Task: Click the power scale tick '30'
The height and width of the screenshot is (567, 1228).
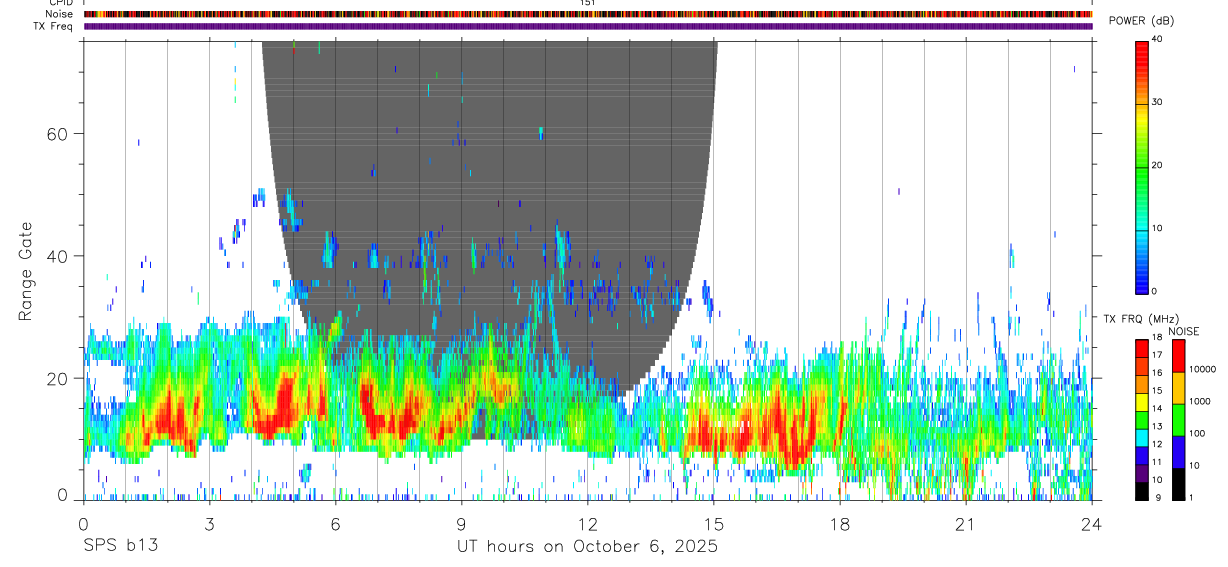Action: (x=1157, y=103)
